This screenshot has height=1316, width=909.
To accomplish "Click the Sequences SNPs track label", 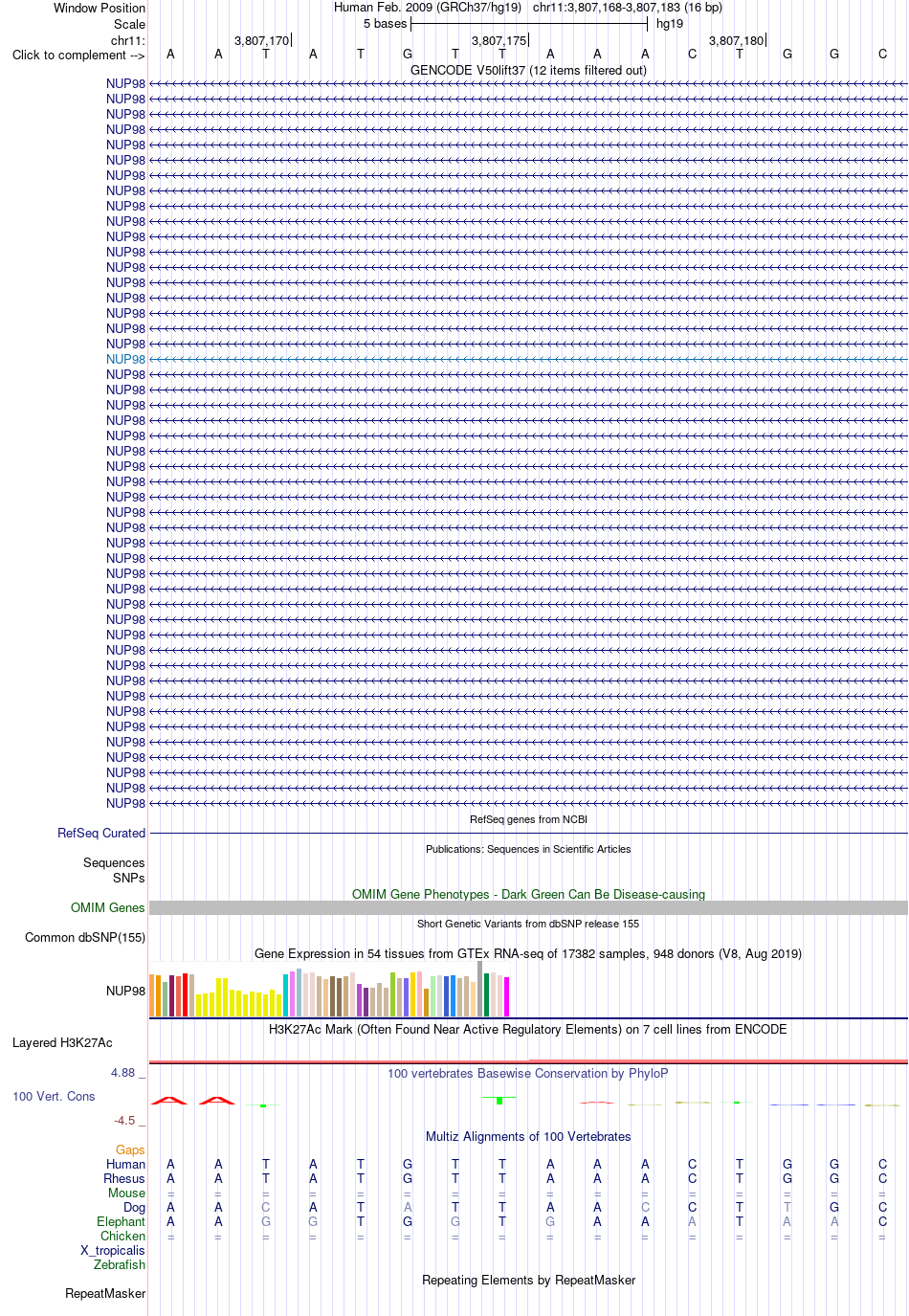I will tap(114, 870).
